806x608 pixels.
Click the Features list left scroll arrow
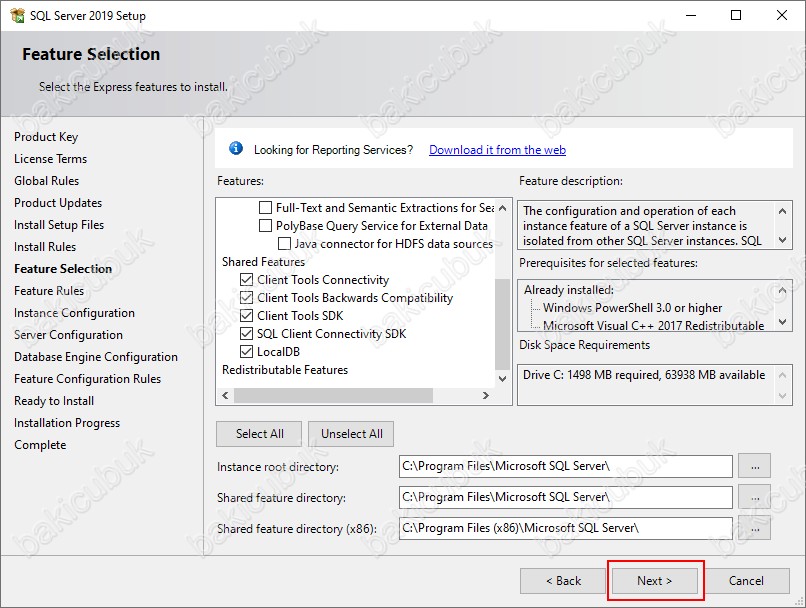click(x=225, y=395)
